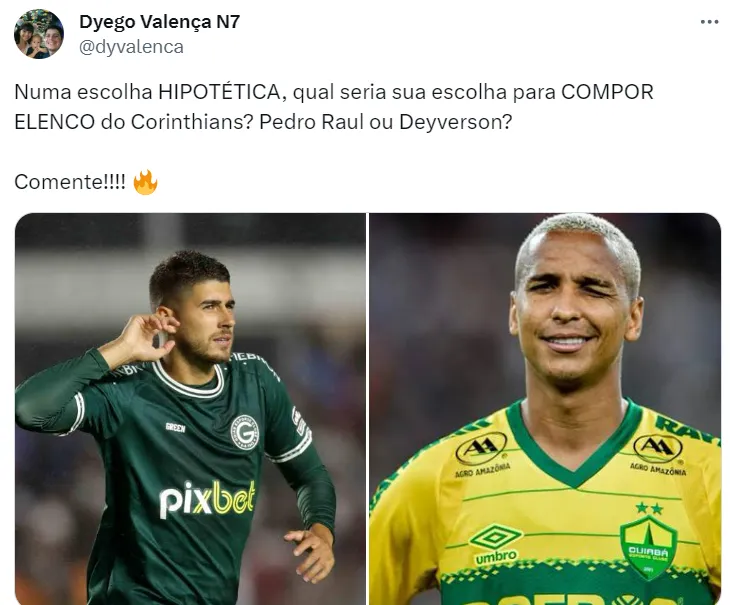The height and width of the screenshot is (605, 730).
Task: Open the right photo with yellow jersey
Action: [545, 409]
